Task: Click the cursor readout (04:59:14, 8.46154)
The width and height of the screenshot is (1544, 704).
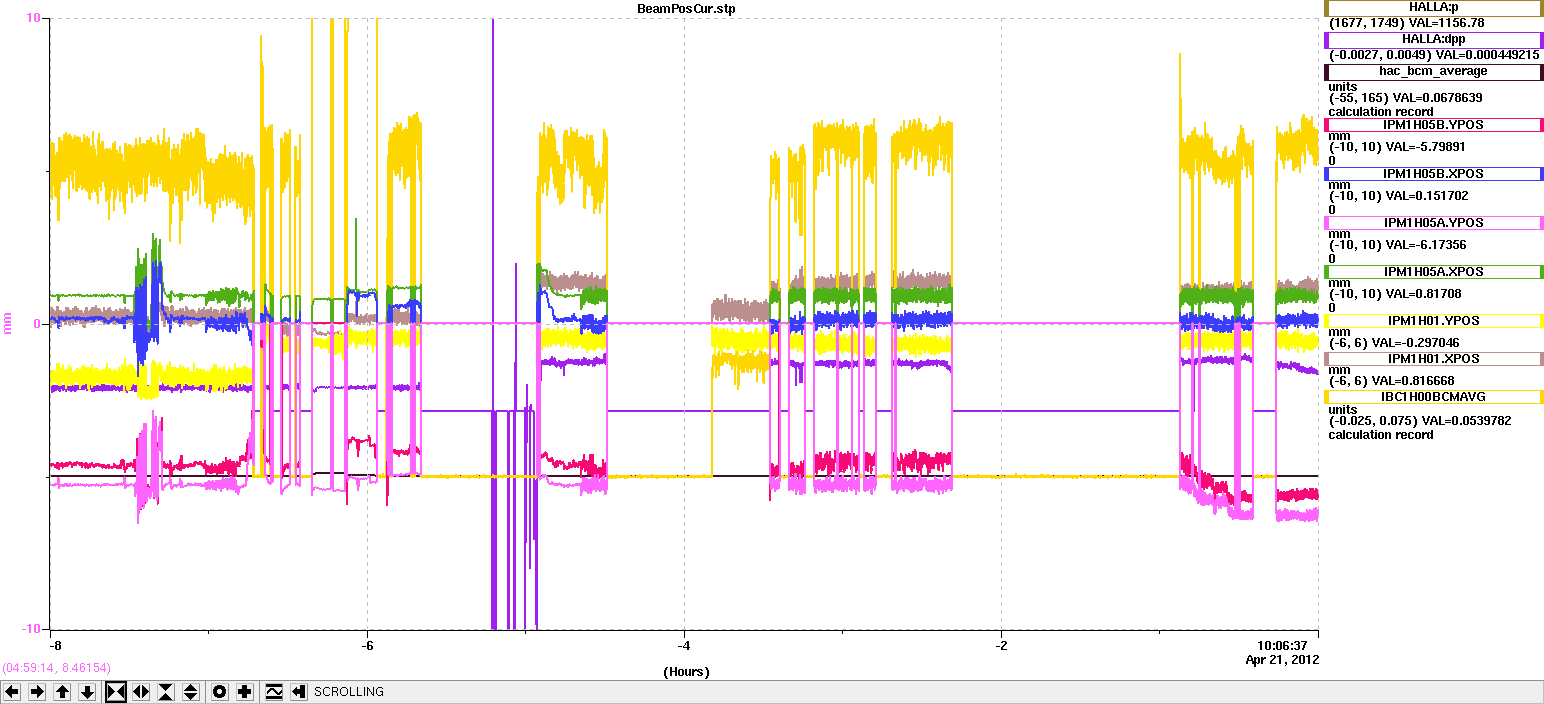Action: click(x=56, y=667)
